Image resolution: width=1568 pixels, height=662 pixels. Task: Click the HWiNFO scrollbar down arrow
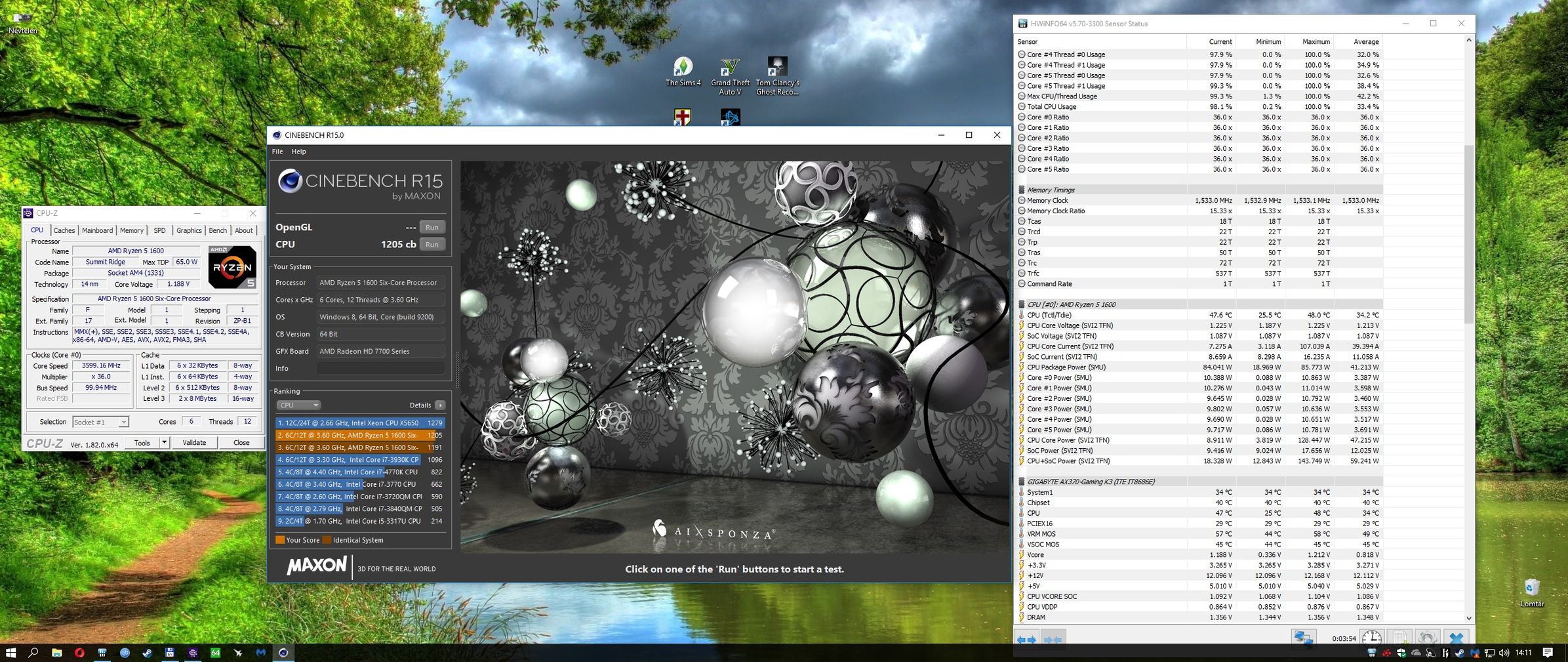1468,617
